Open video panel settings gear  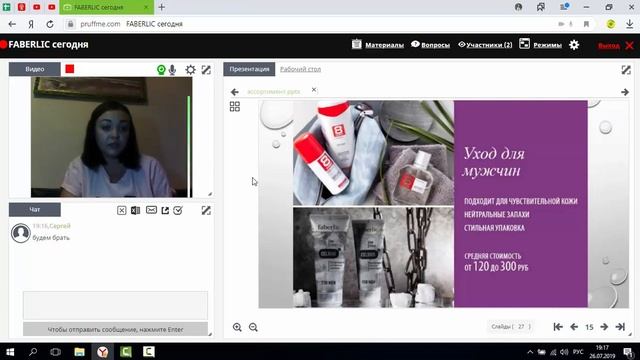tap(190, 70)
